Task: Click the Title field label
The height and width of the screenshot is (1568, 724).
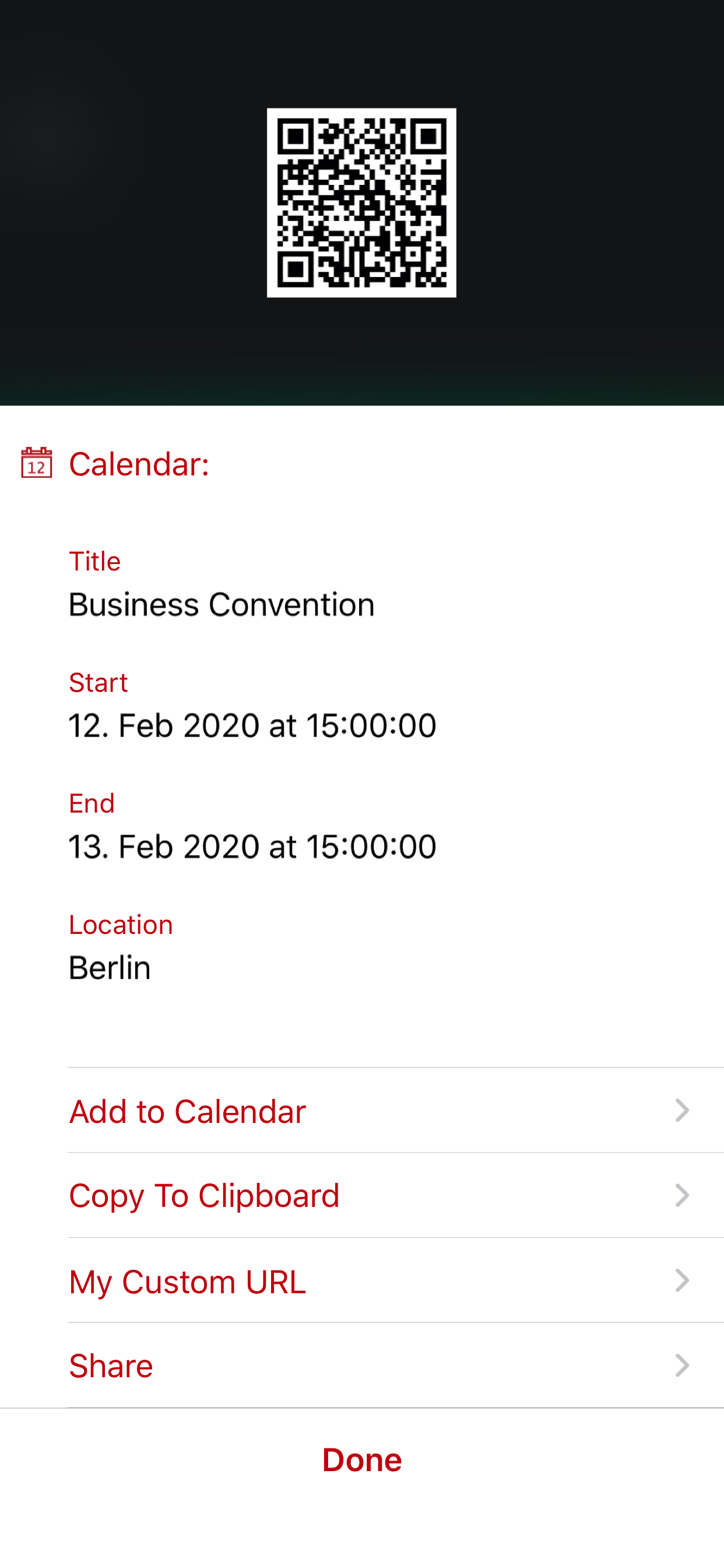Action: coord(95,561)
